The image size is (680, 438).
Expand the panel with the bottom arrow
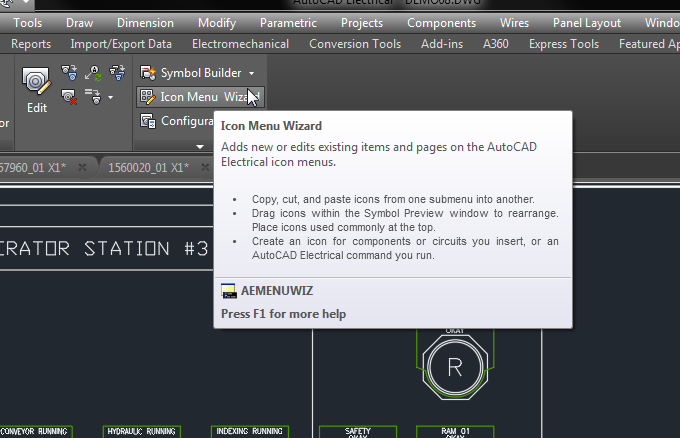(200, 147)
